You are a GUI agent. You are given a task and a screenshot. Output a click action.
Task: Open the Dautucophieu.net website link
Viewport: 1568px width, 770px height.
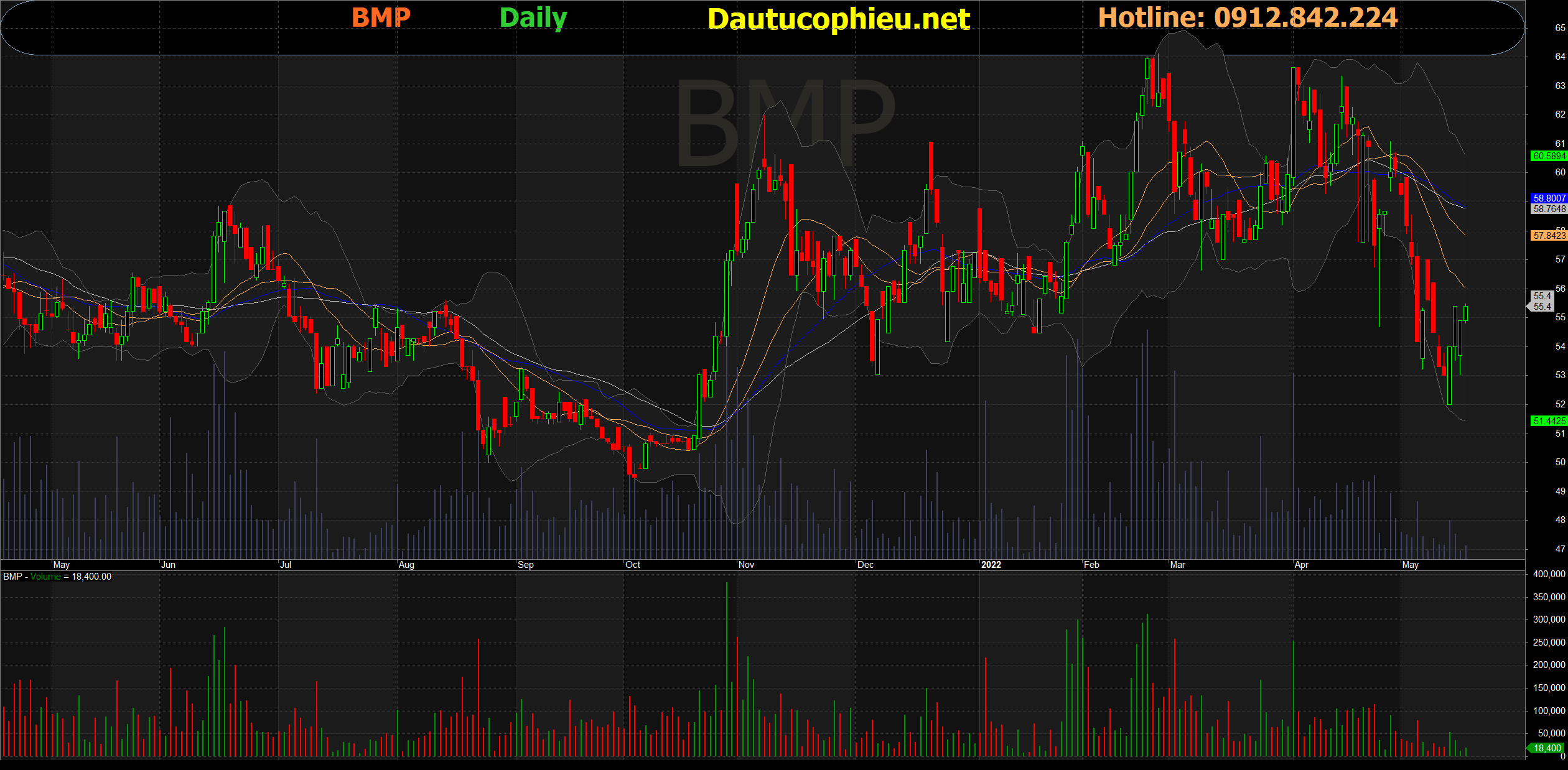(x=839, y=19)
